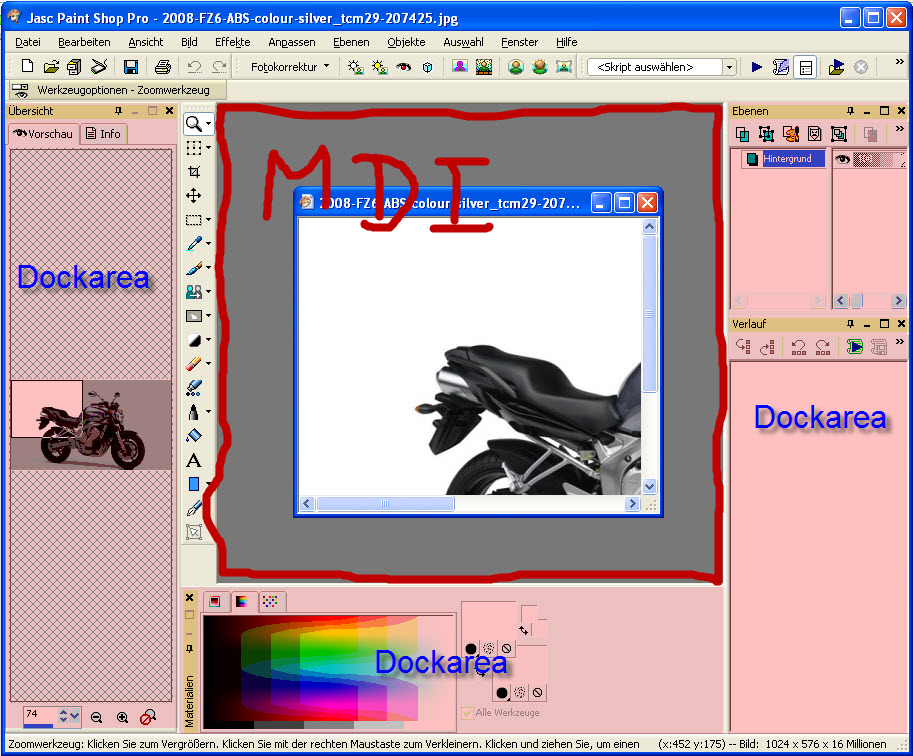The height and width of the screenshot is (756, 913).
Task: Select the Zoom tool magnifier
Action: tap(193, 123)
